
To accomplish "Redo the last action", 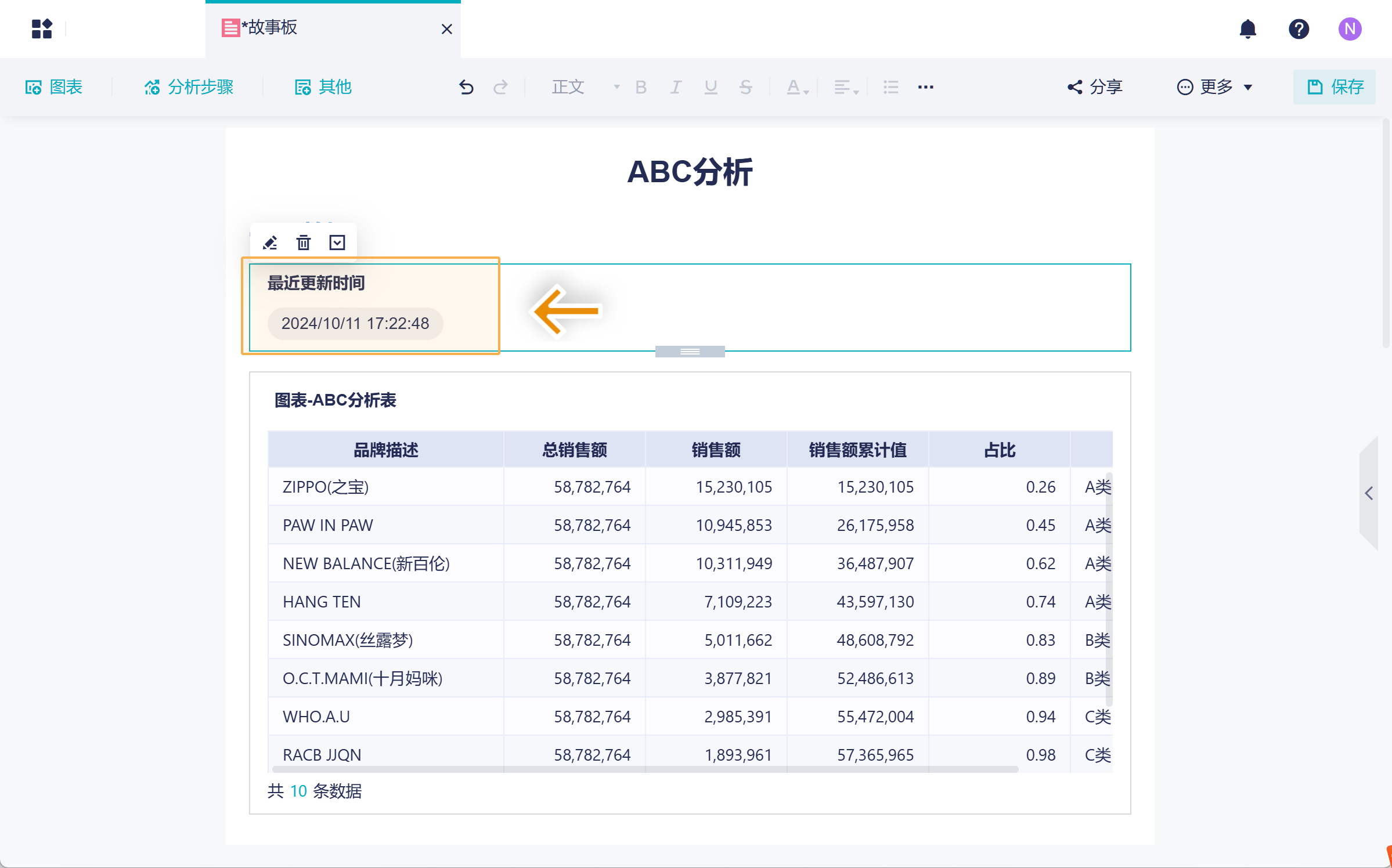I will coord(500,87).
